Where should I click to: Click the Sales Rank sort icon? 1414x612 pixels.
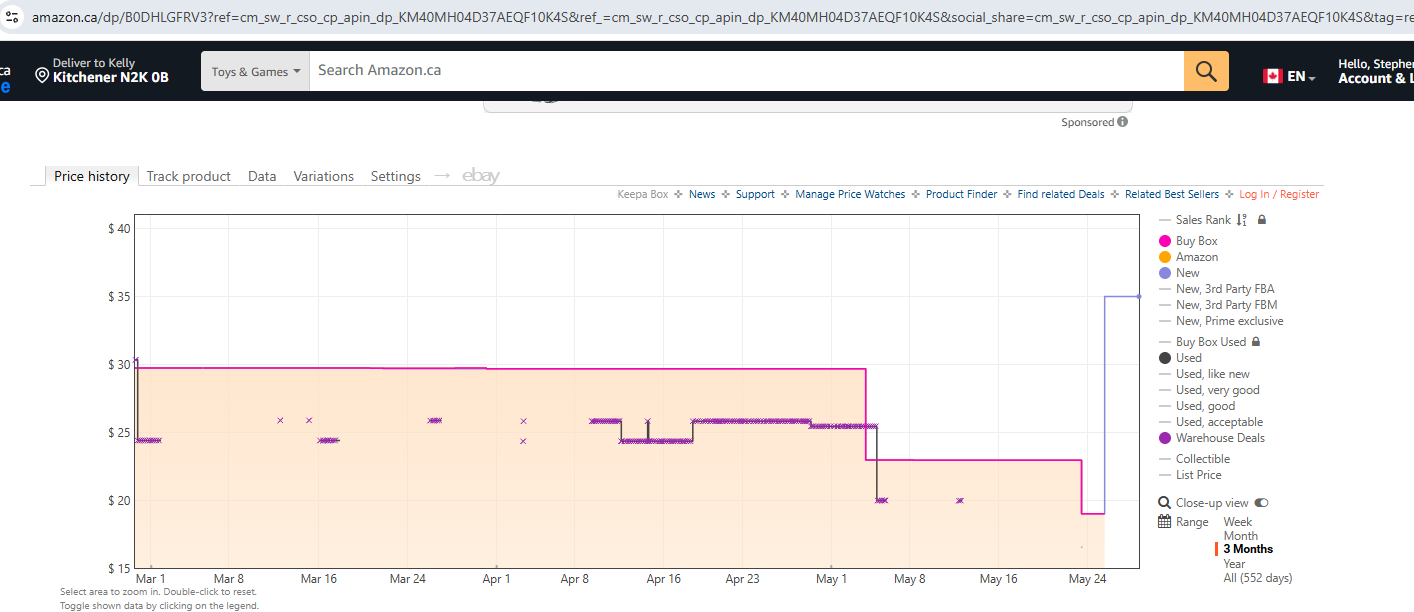click(x=1241, y=220)
